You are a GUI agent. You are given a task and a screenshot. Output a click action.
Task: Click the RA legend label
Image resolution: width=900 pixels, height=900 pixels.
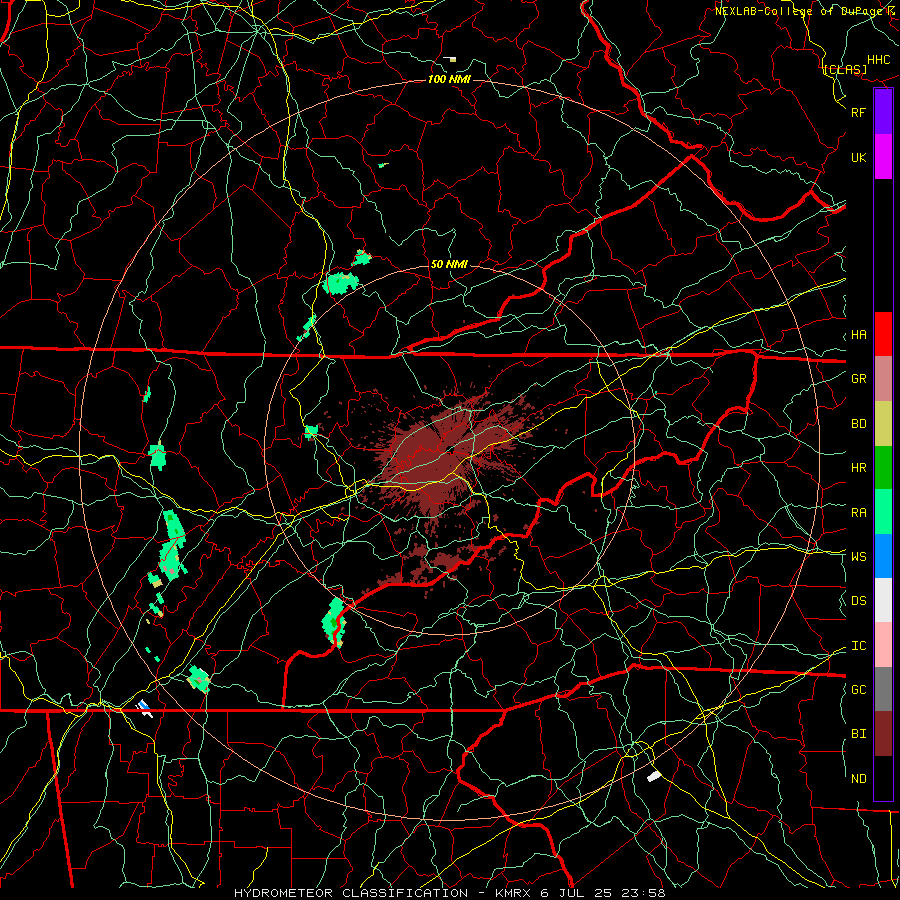[859, 513]
